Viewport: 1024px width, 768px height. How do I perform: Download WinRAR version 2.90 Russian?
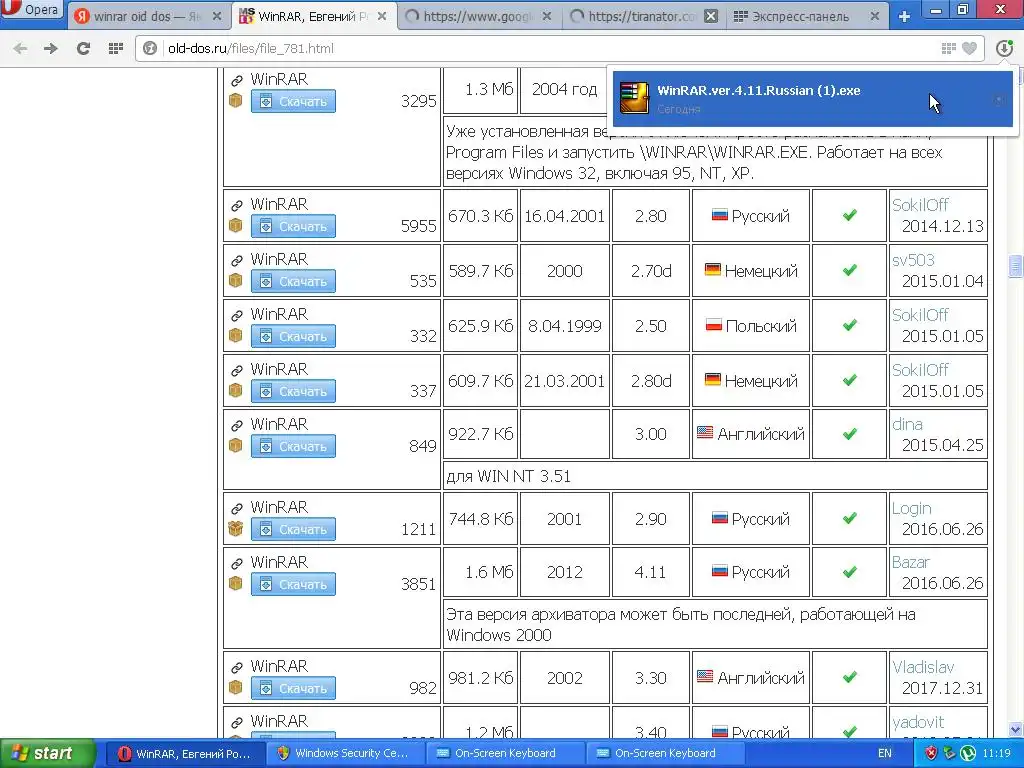tap(293, 529)
